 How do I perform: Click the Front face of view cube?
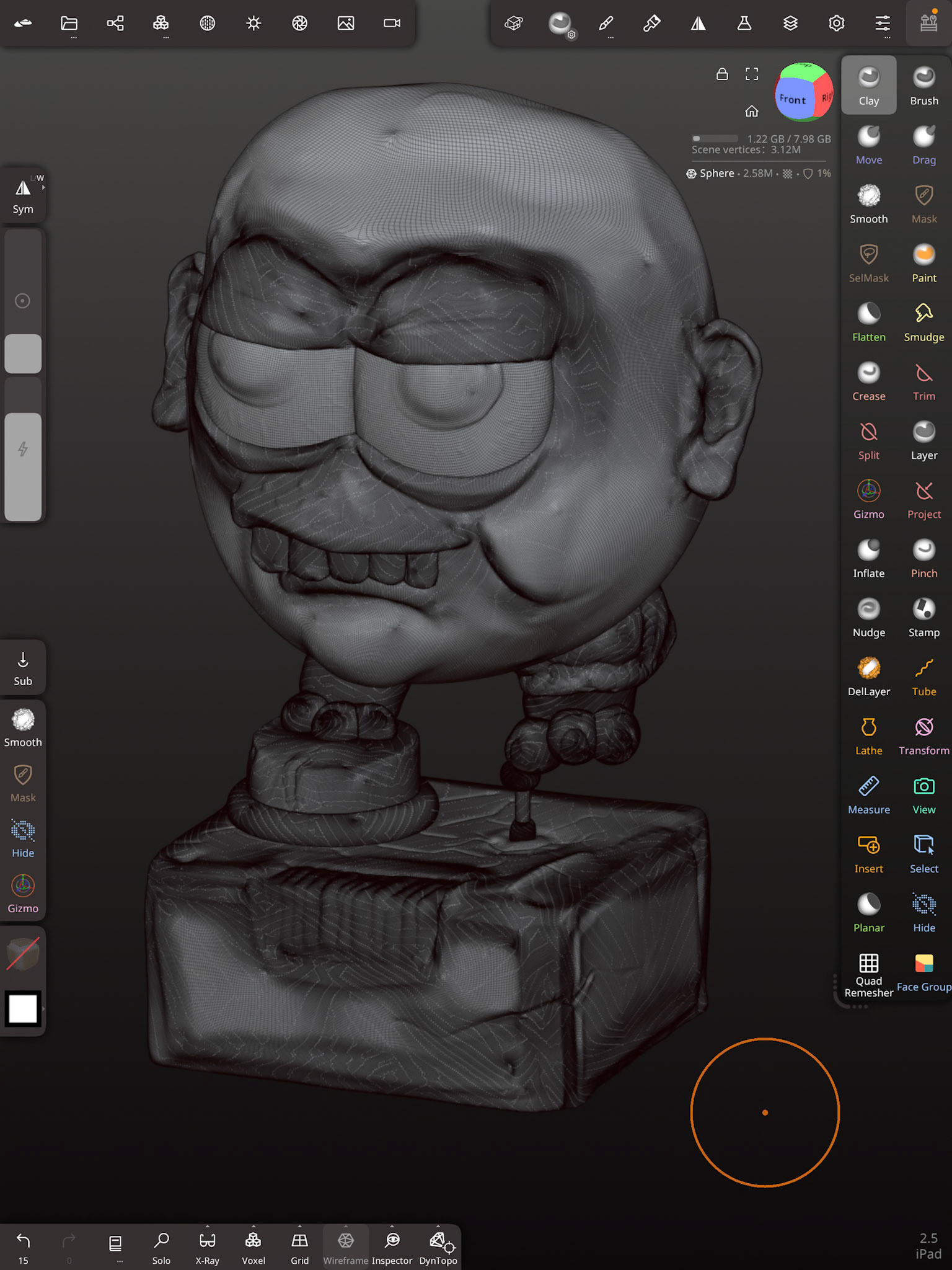tap(793, 99)
